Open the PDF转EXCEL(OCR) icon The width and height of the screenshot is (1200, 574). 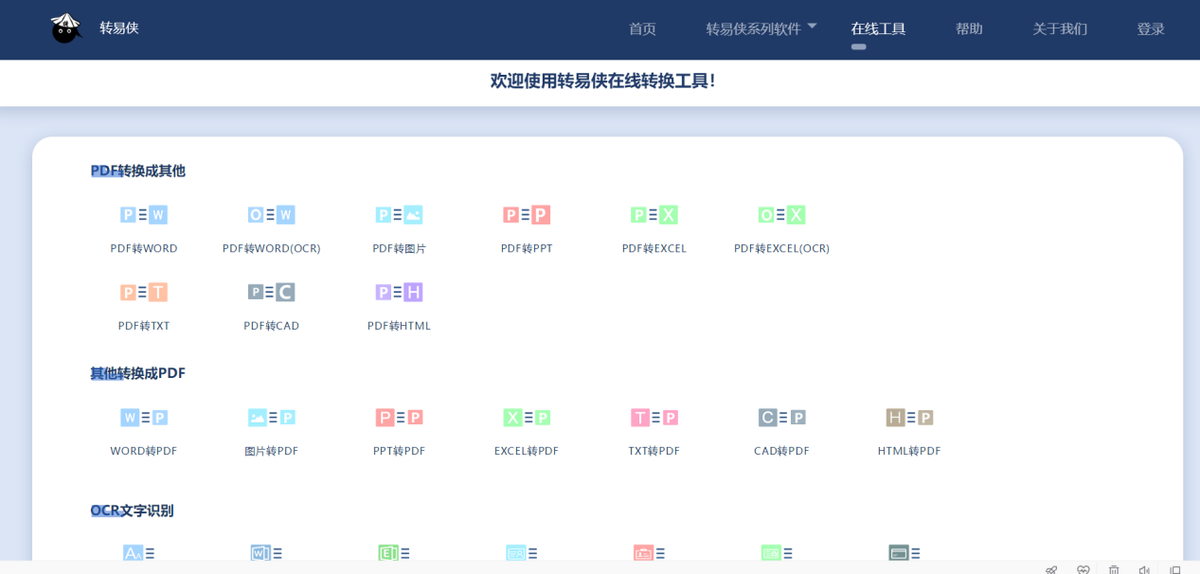point(781,215)
